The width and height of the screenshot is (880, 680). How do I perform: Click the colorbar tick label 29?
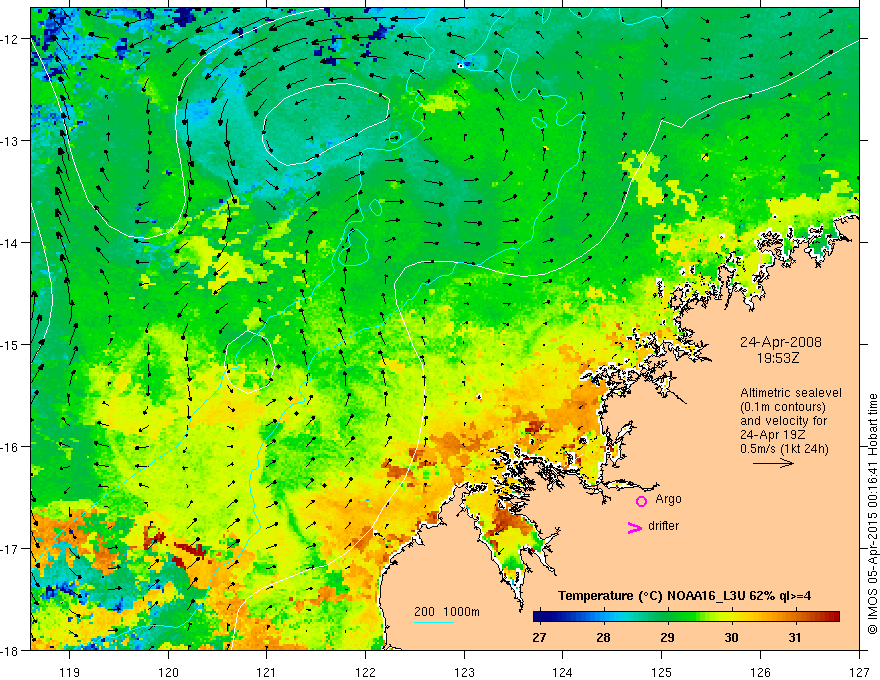point(667,638)
